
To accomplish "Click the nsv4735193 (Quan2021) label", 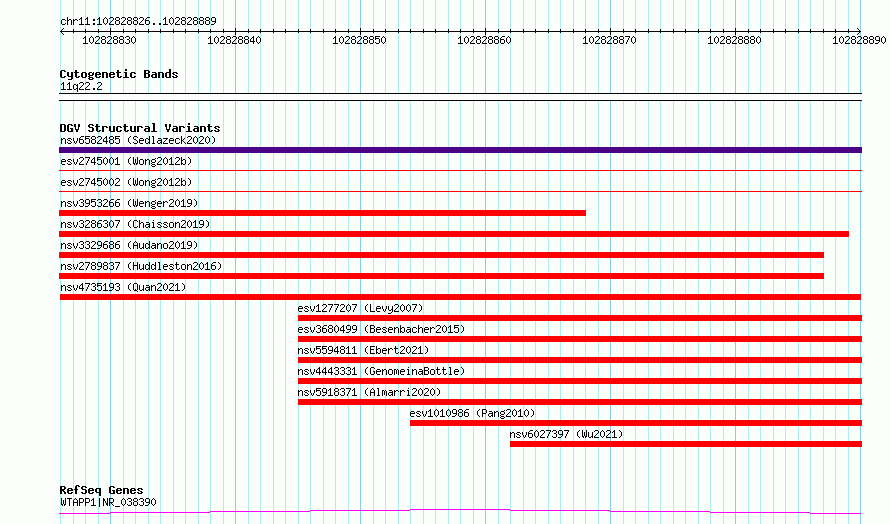I will pyautogui.click(x=123, y=287).
